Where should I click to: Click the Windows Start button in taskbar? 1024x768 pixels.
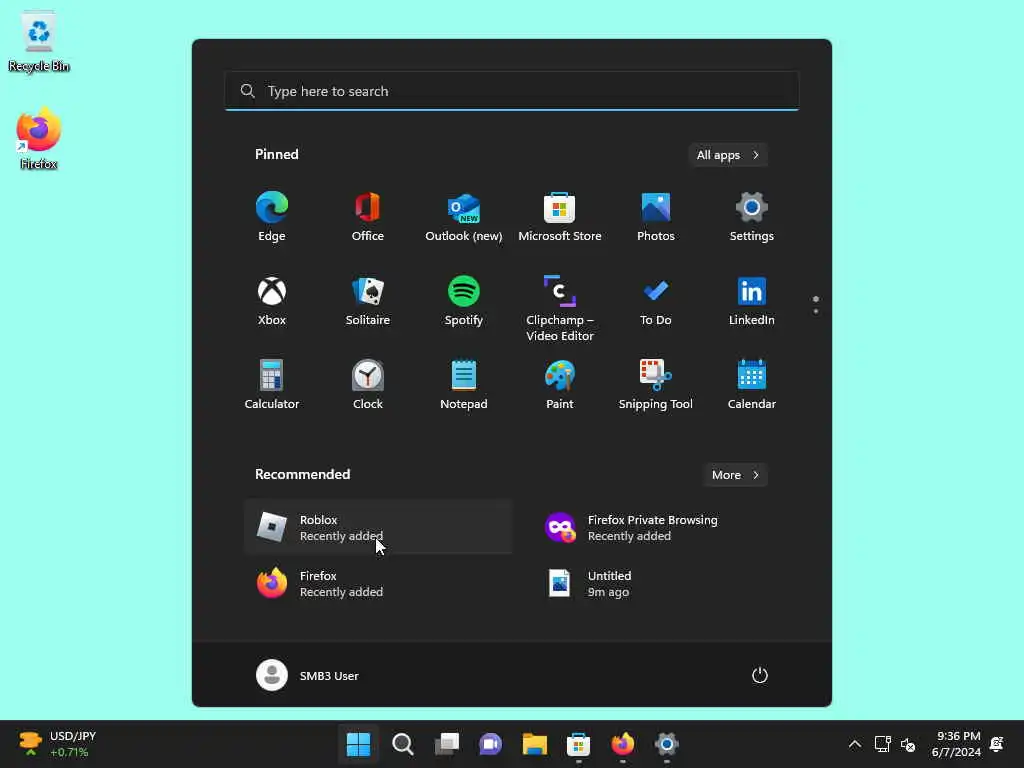[x=359, y=744]
